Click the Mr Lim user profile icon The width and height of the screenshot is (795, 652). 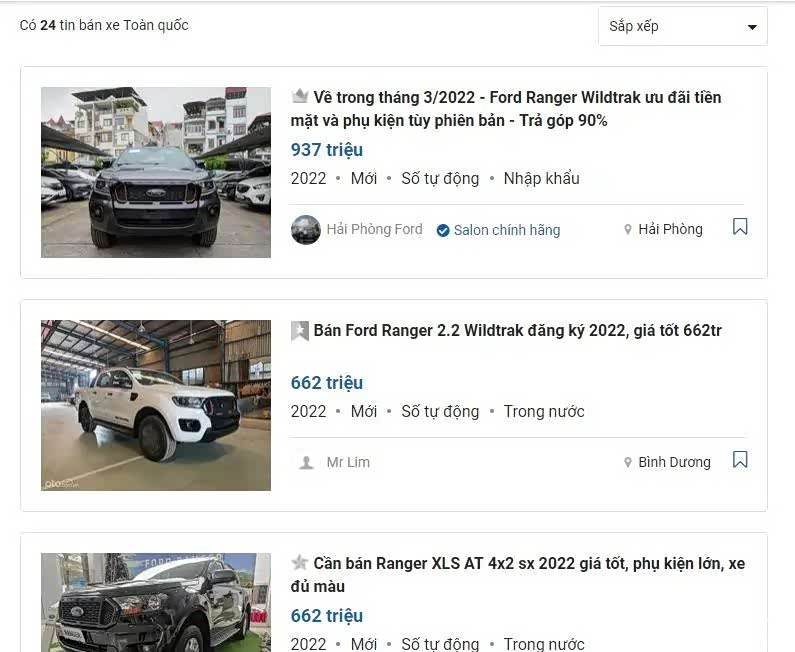coord(306,462)
